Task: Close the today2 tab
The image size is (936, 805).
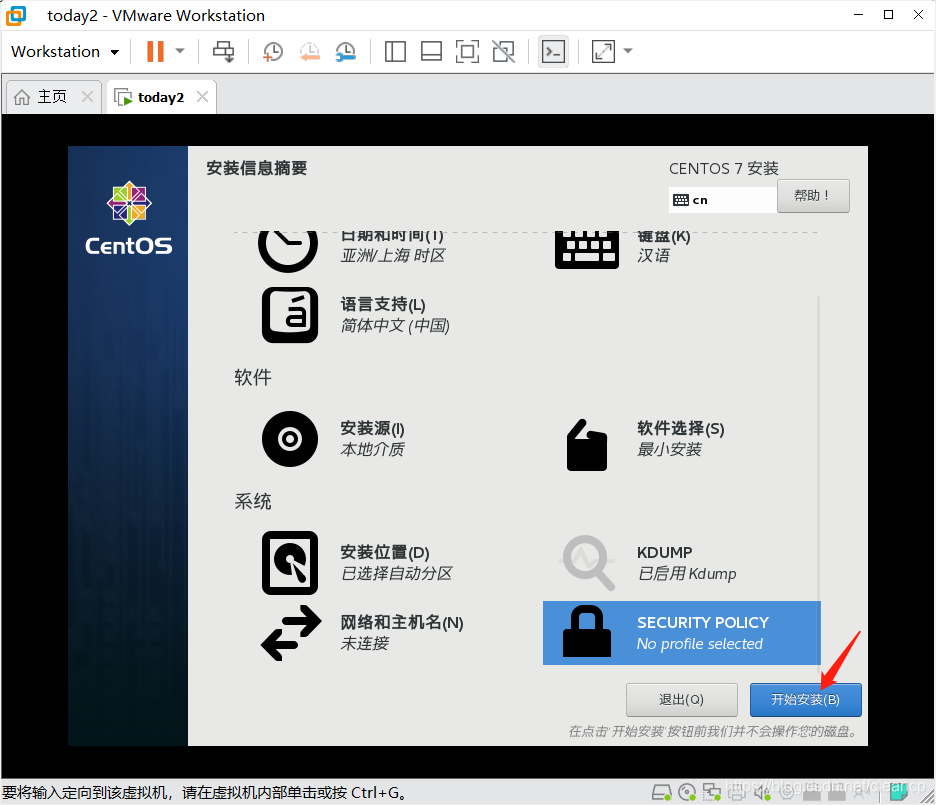Action: pos(202,97)
